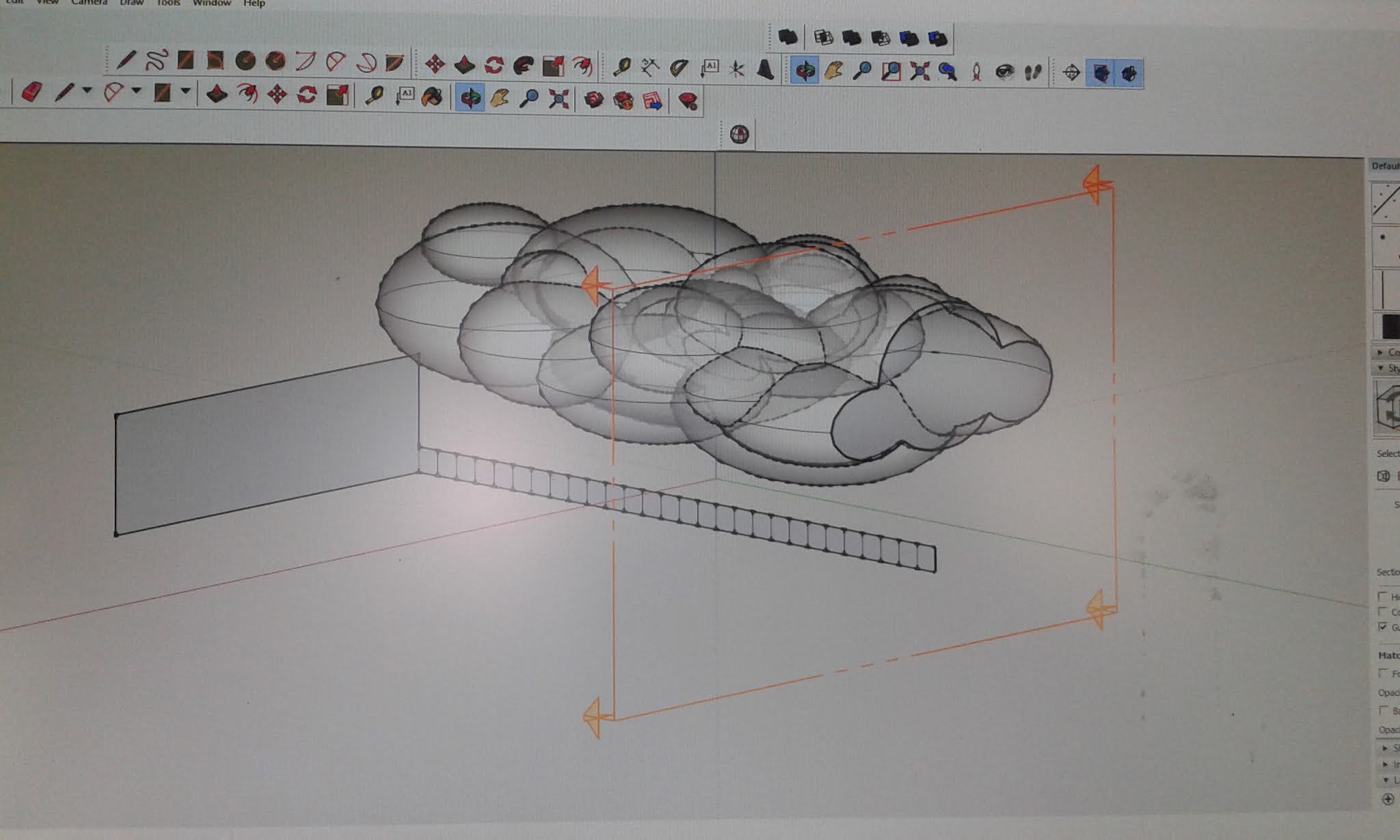Click the Zoom Extents tool in camera toolbar
This screenshot has width=1400, height=840.
pyautogui.click(x=919, y=71)
